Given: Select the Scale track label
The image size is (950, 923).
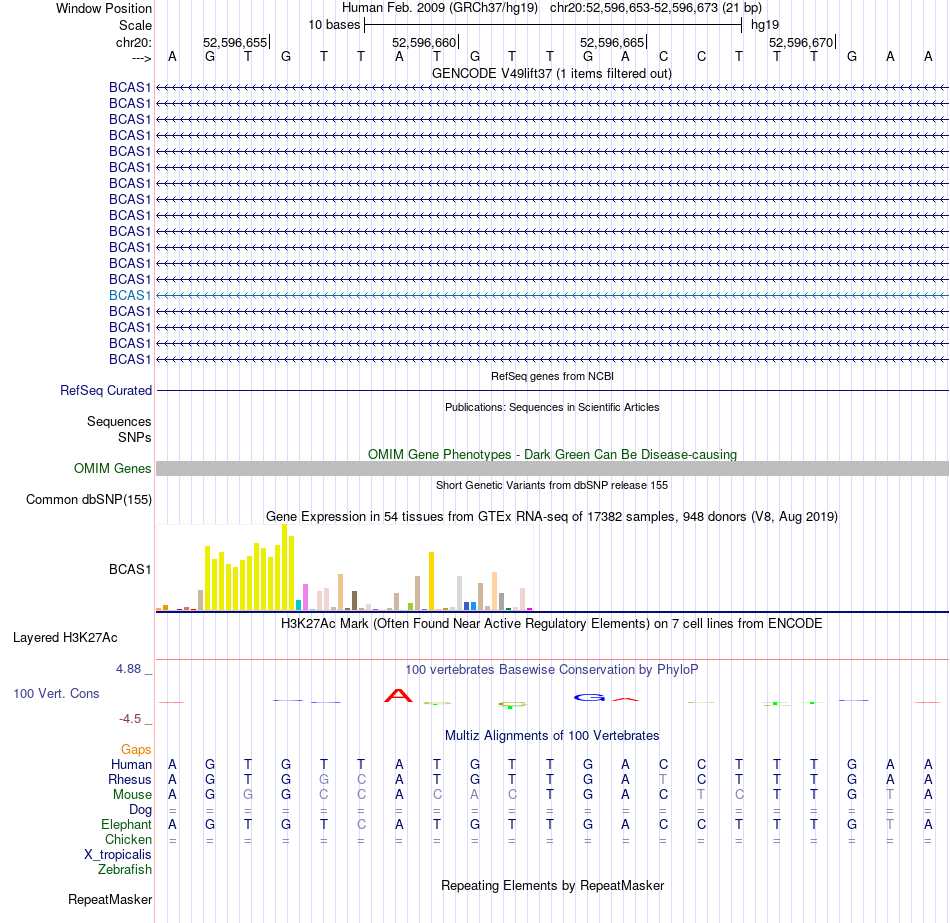Looking at the screenshot, I should 135,25.
